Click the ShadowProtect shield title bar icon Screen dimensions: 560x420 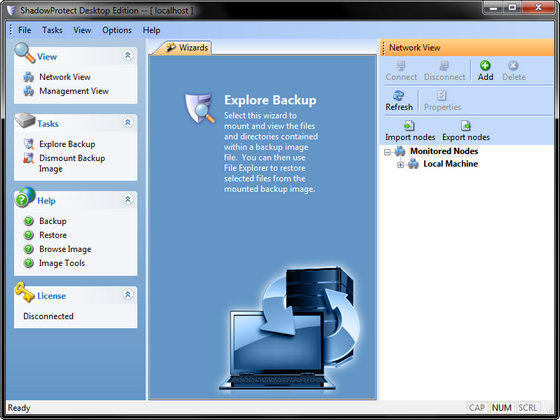click(11, 10)
